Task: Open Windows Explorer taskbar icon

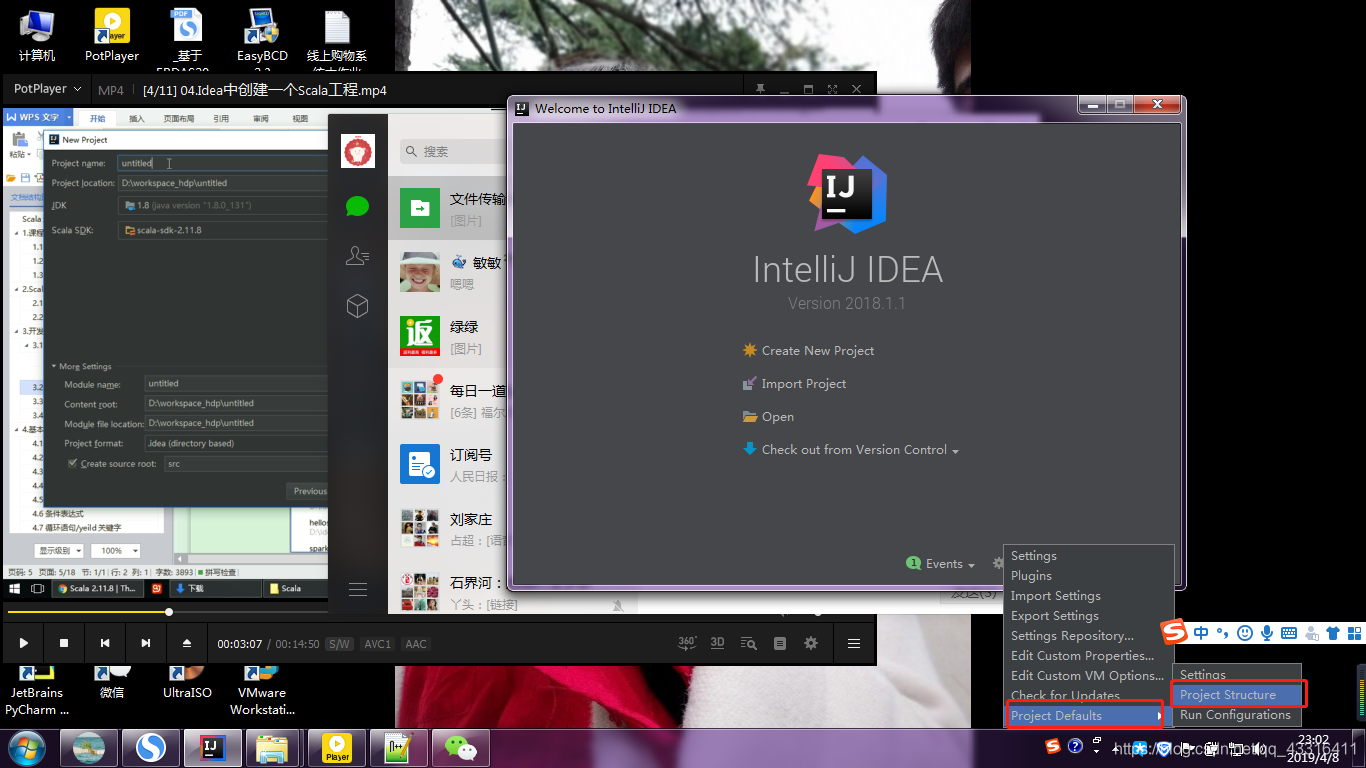Action: pos(273,748)
